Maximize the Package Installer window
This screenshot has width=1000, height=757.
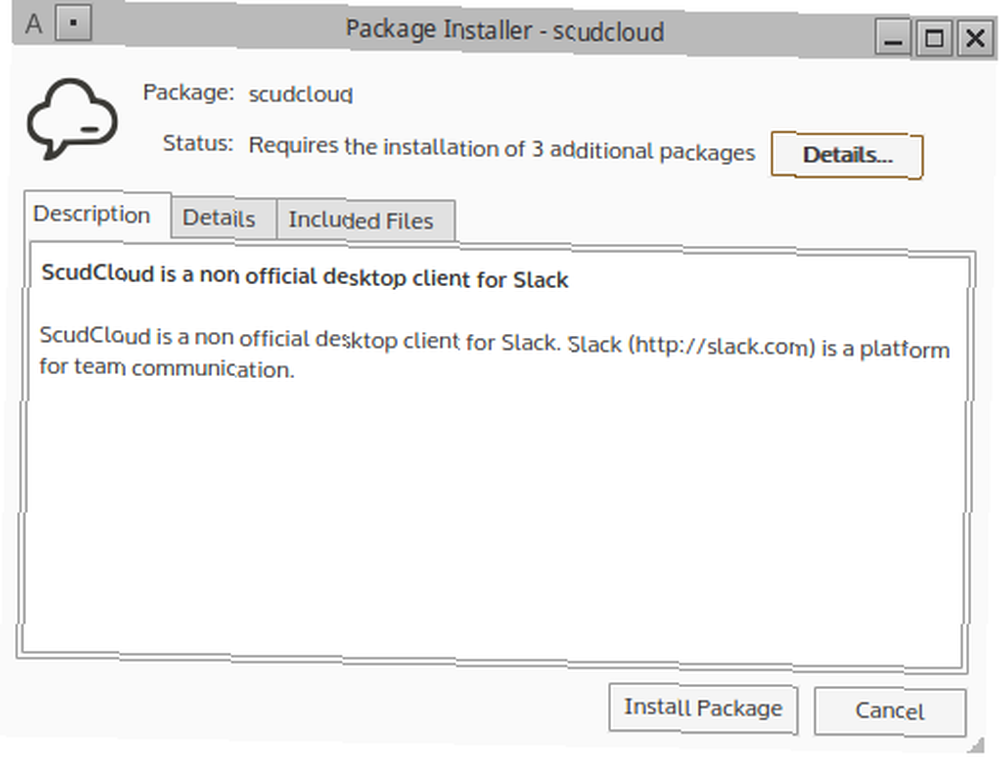[934, 38]
